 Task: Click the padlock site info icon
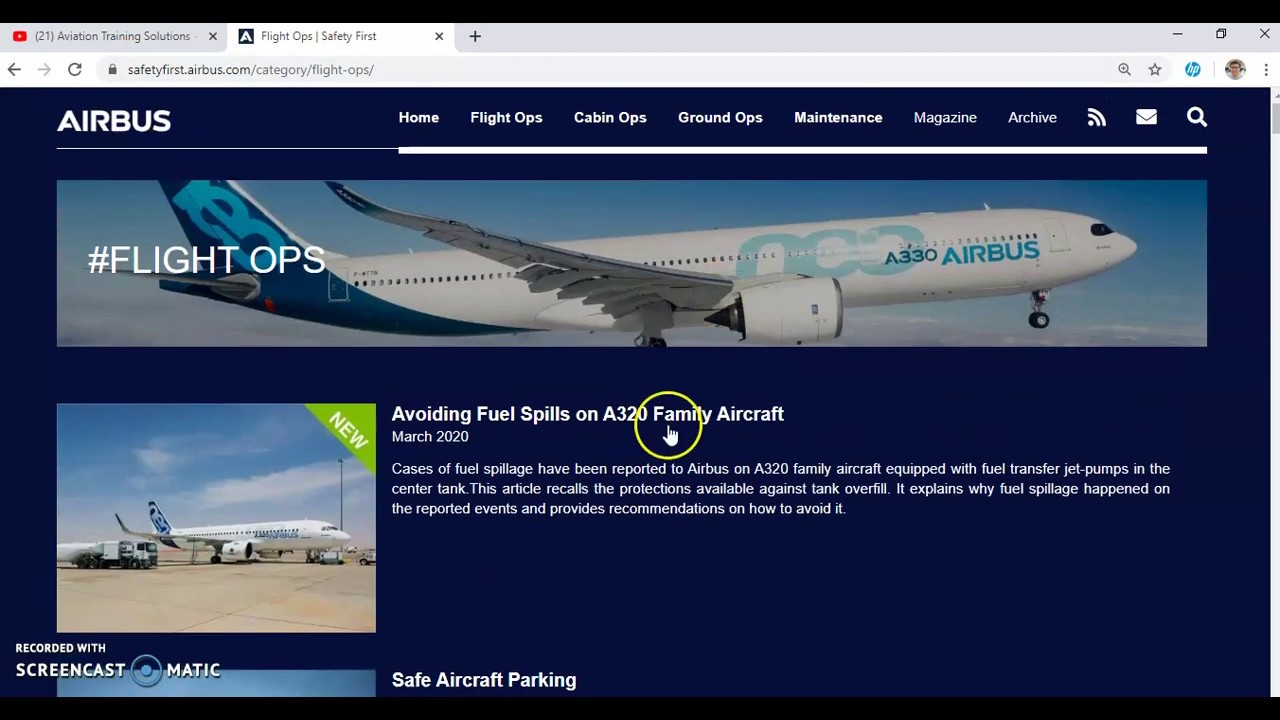[x=112, y=69]
